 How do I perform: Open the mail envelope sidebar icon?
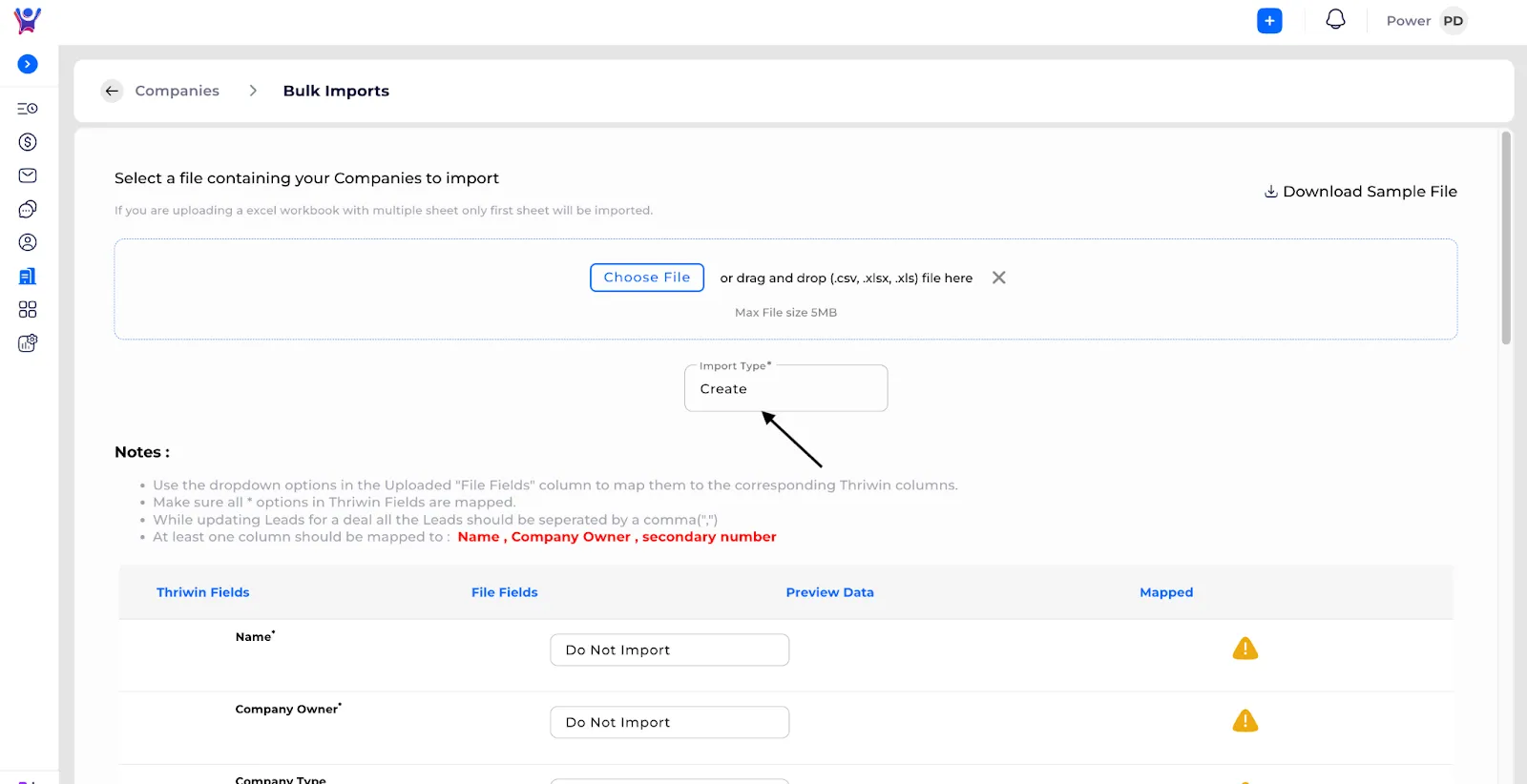point(28,175)
